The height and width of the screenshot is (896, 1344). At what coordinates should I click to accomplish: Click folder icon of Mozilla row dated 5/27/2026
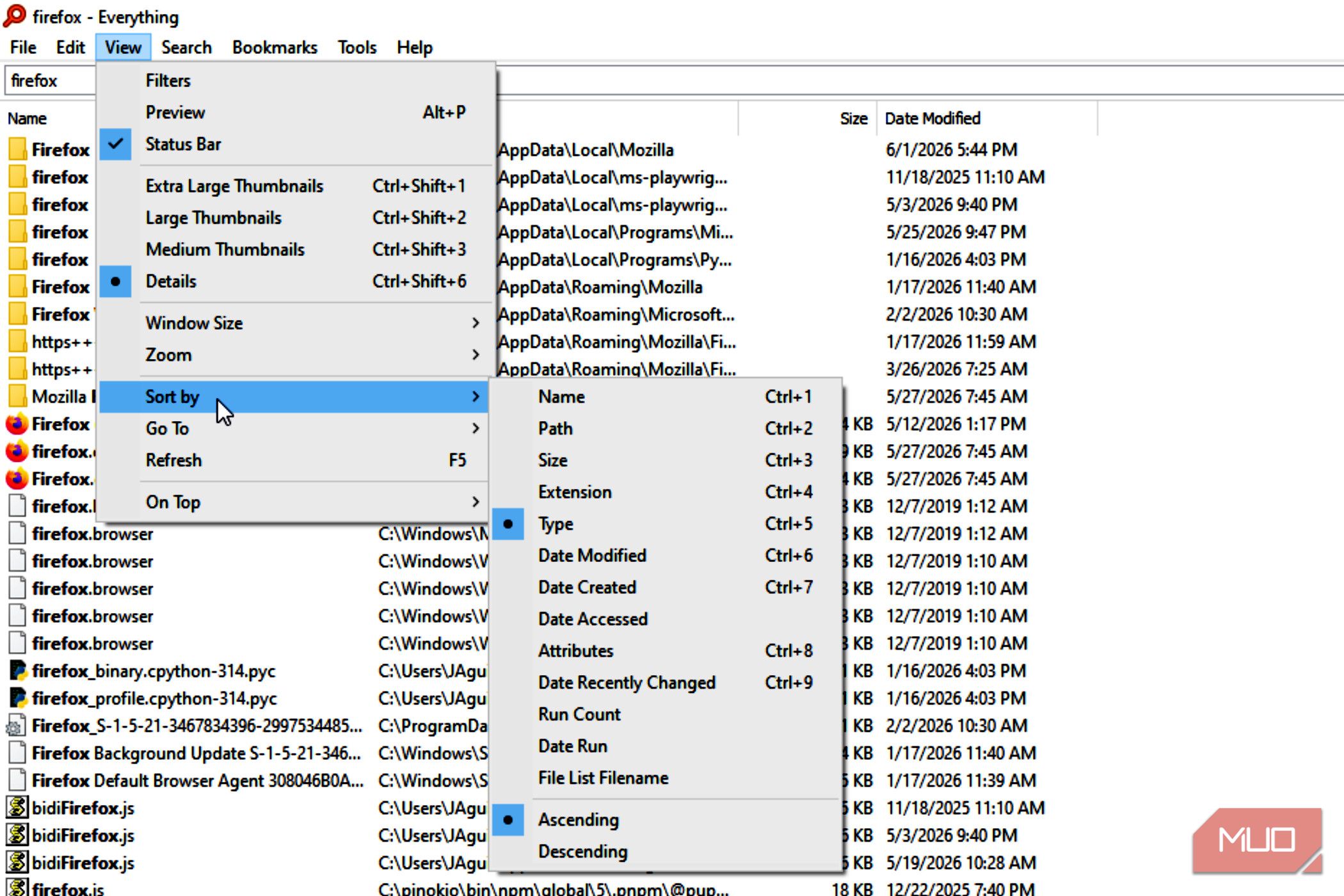coord(17,397)
